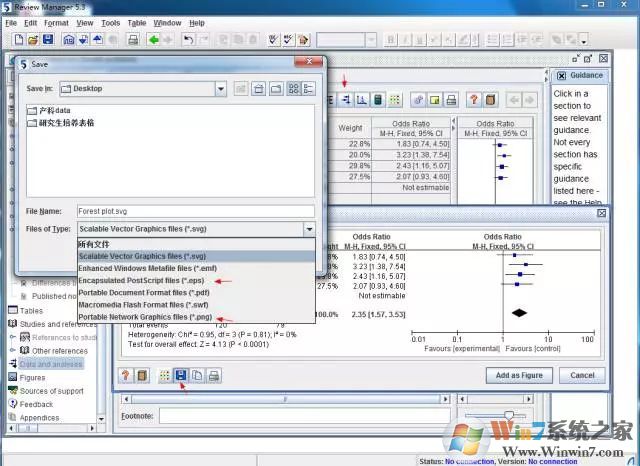Viewport: 640px width, 466px height.
Task: Select Portable Network Graphics (*.png) file type
Action: pos(150,317)
